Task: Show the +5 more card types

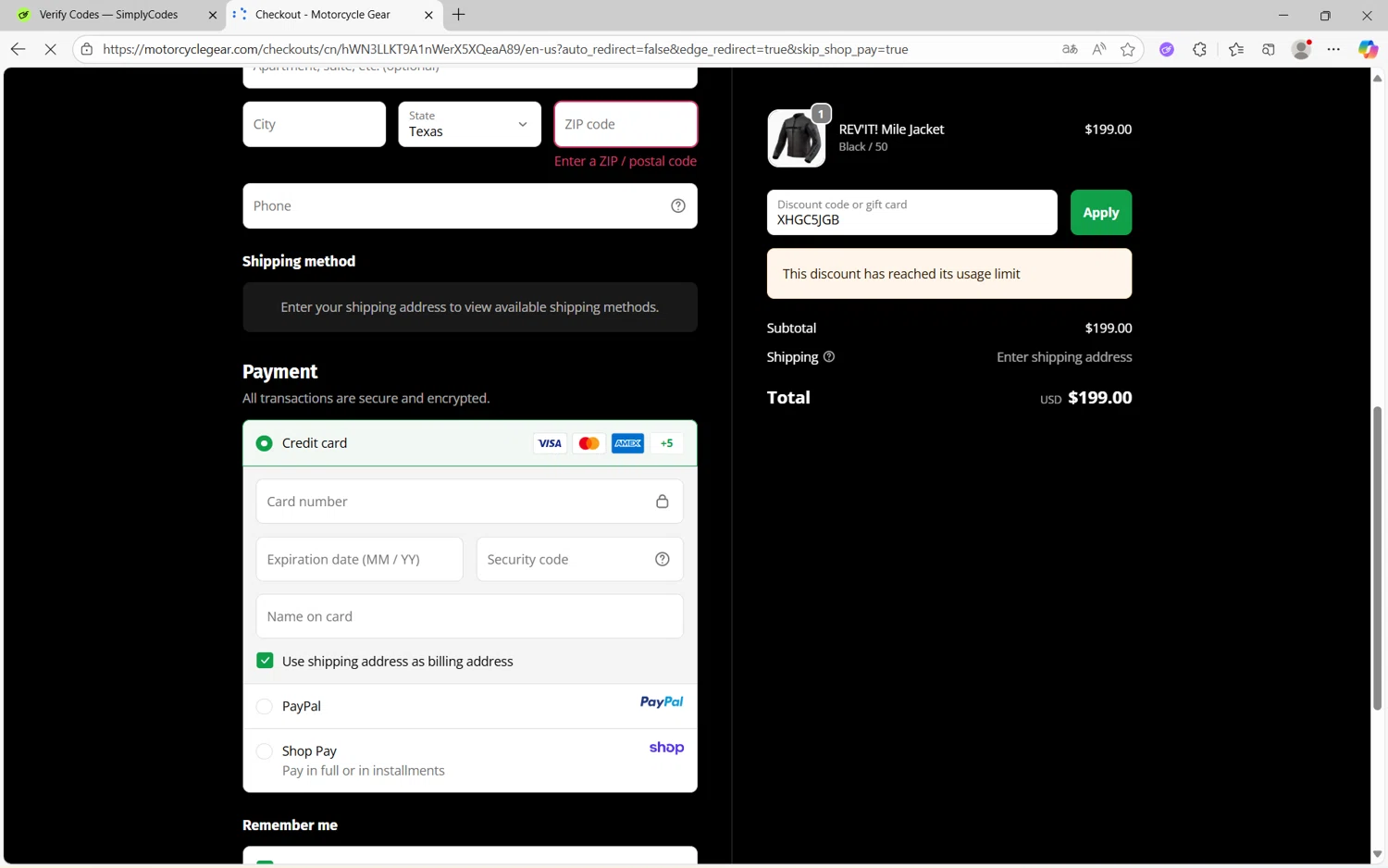Action: (x=666, y=443)
